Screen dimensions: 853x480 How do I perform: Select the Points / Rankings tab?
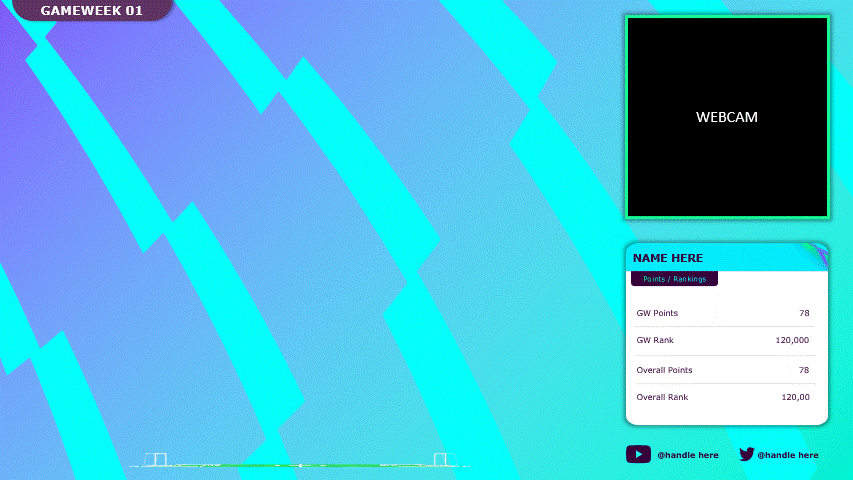674,279
